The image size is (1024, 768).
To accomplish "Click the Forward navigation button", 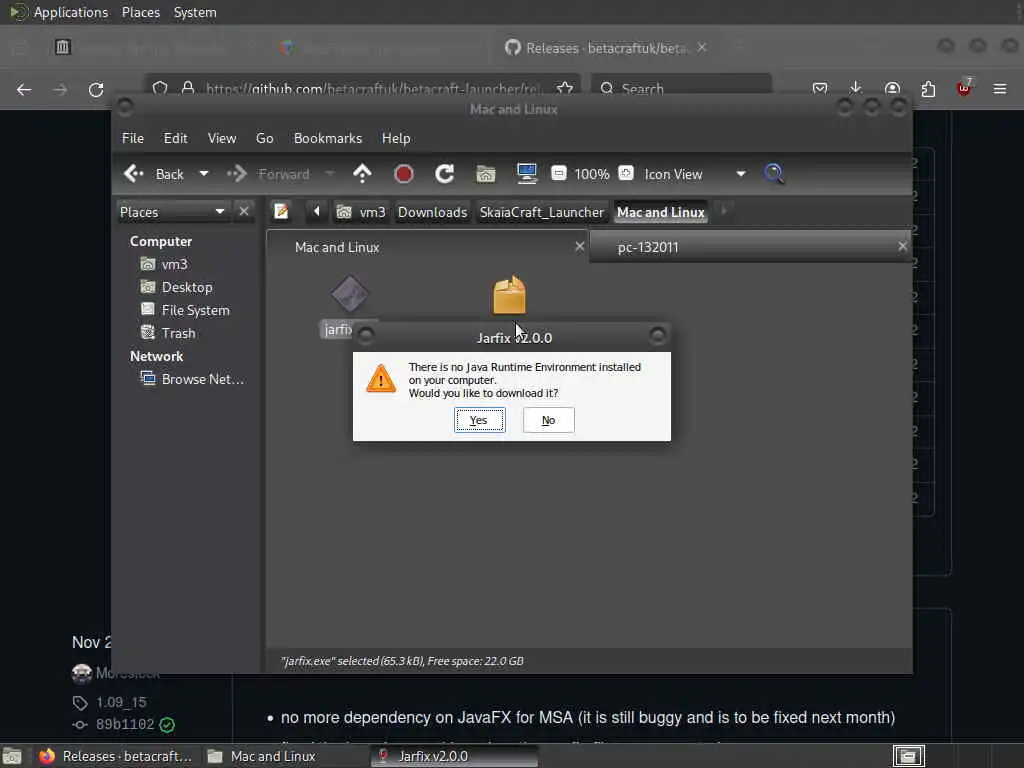I will (268, 174).
